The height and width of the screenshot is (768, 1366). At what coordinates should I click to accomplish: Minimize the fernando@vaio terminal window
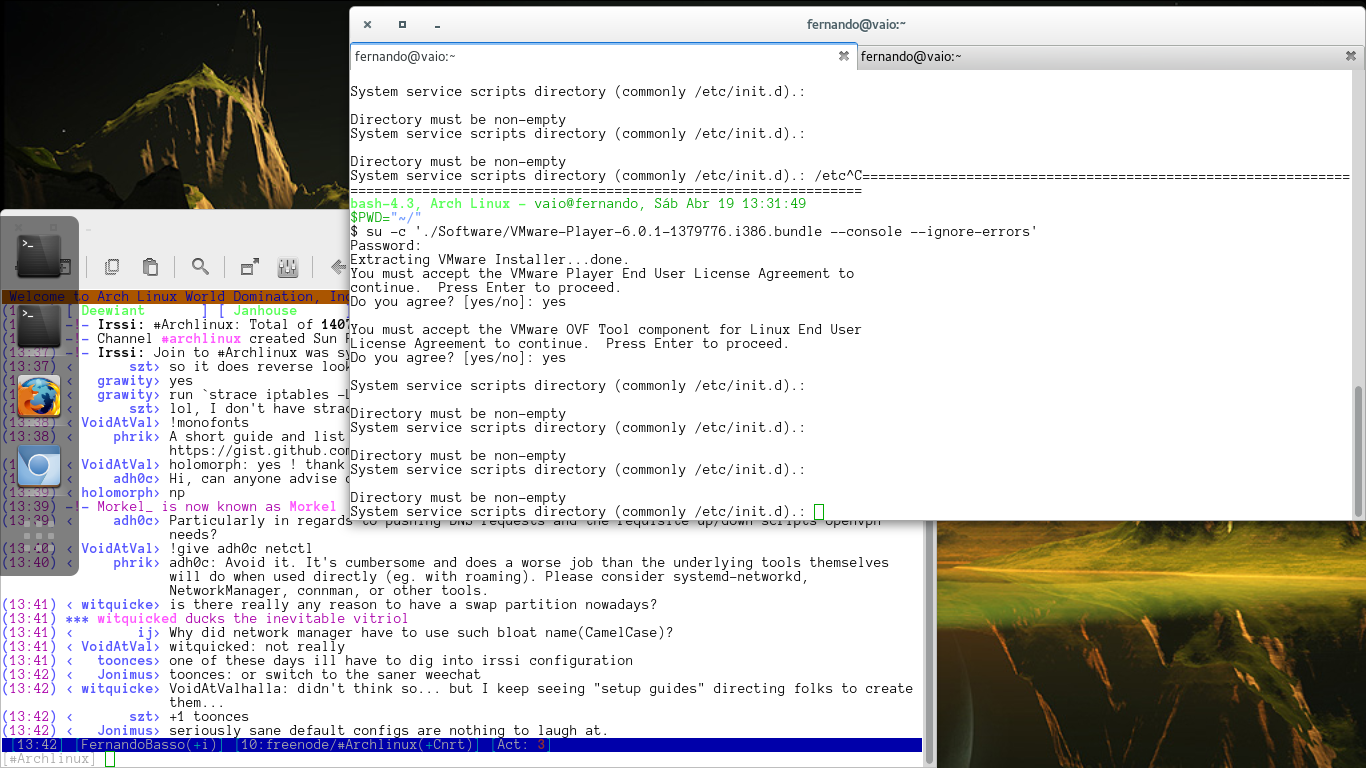pos(438,25)
